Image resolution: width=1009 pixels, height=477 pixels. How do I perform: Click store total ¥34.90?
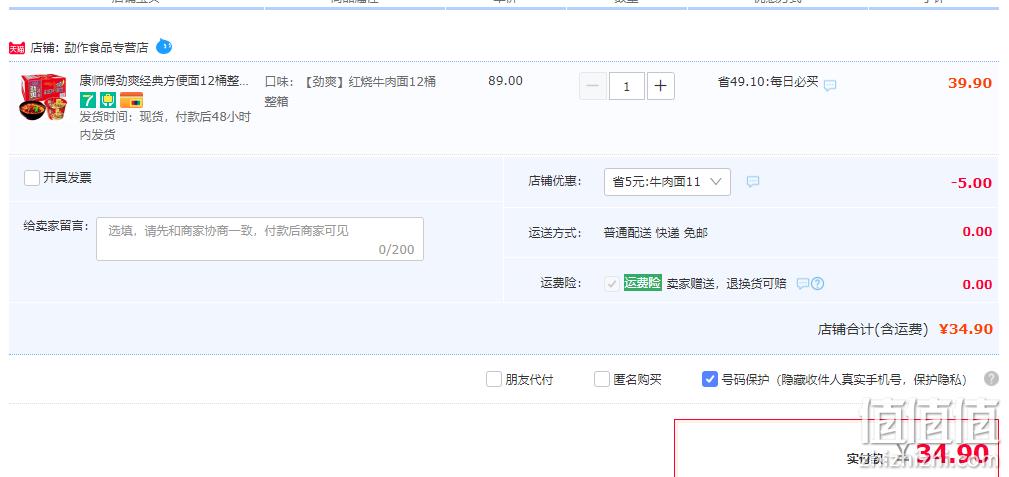[x=966, y=330]
